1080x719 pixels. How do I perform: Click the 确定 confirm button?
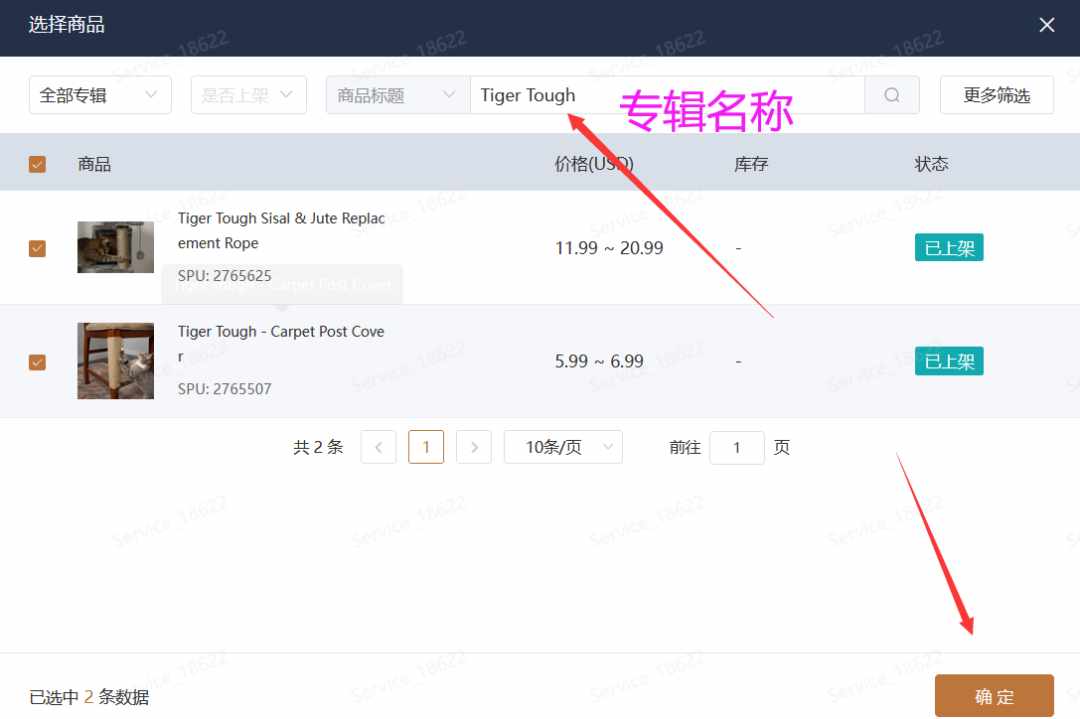pyautogui.click(x=994, y=696)
